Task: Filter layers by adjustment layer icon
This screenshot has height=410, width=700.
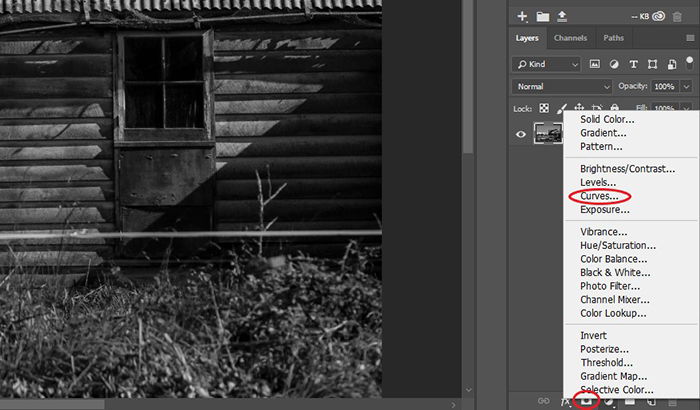Action: [614, 64]
